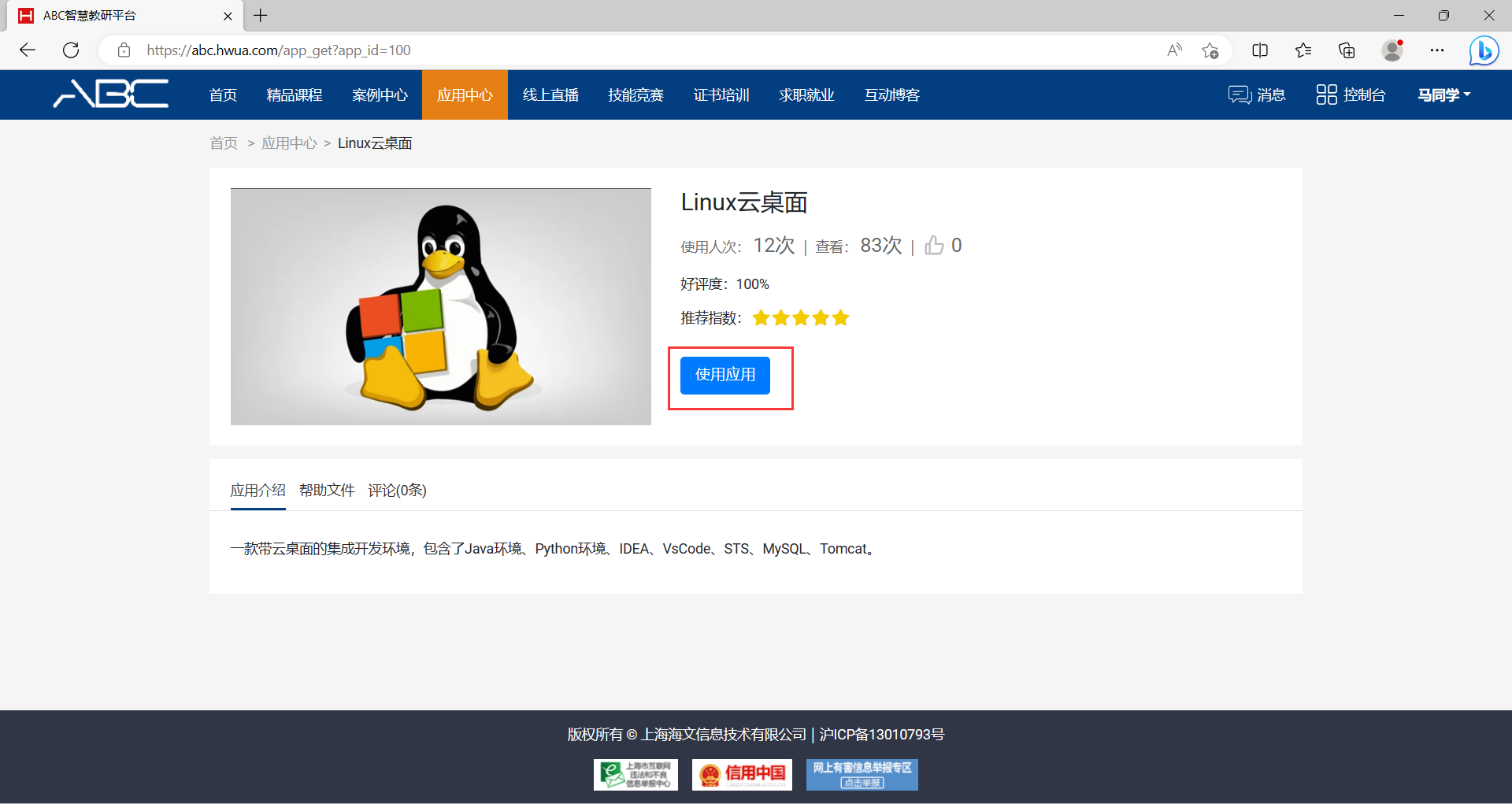Image resolution: width=1512 pixels, height=804 pixels.
Task: View site info via the lock icon
Action: coord(124,50)
